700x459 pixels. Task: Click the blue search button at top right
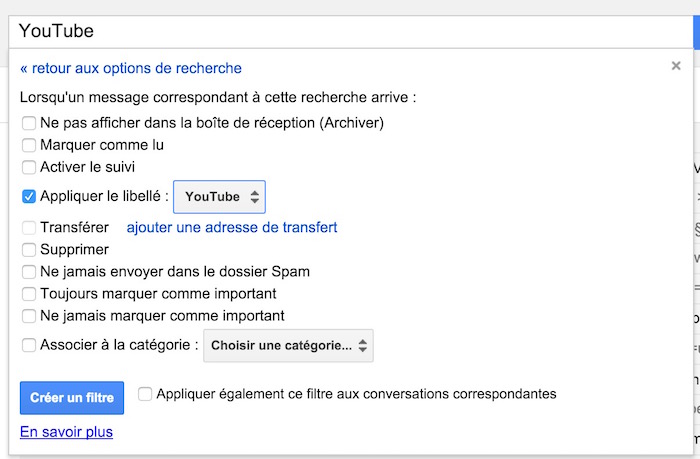tap(695, 31)
